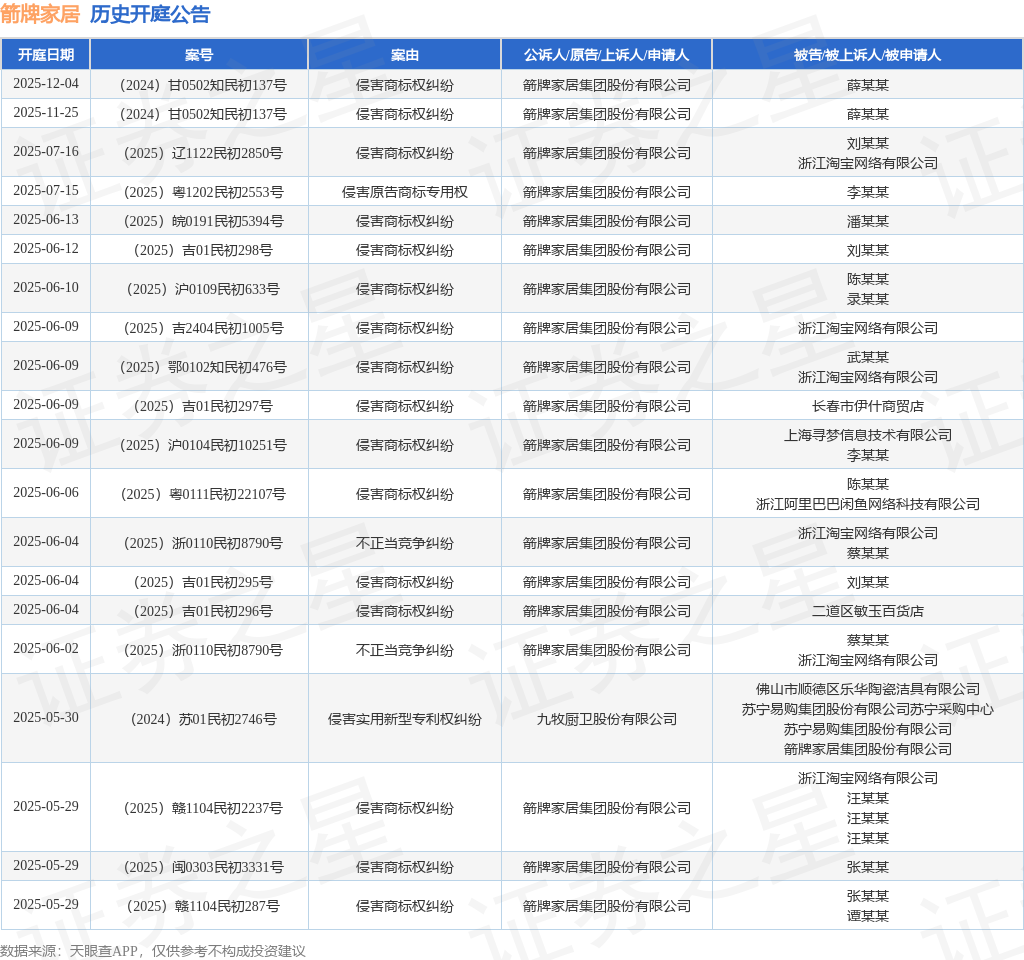Click 不正当竞争纠纷 in the 2025-06-02 row
1024x960 pixels.
click(404, 650)
